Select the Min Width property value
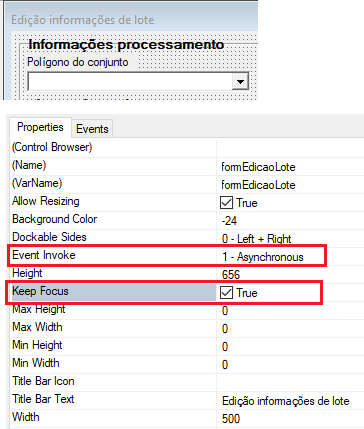The height and width of the screenshot is (429, 364). 291,365
